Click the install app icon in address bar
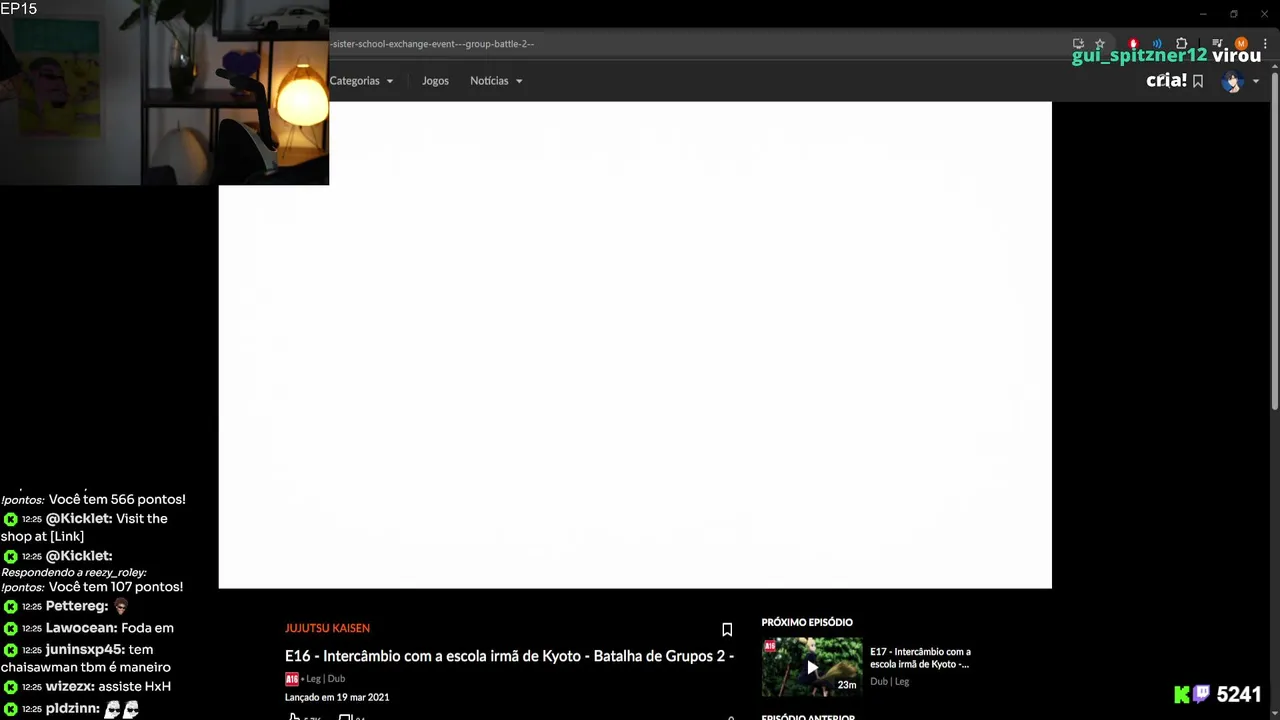This screenshot has width=1280, height=720. coord(1078,44)
